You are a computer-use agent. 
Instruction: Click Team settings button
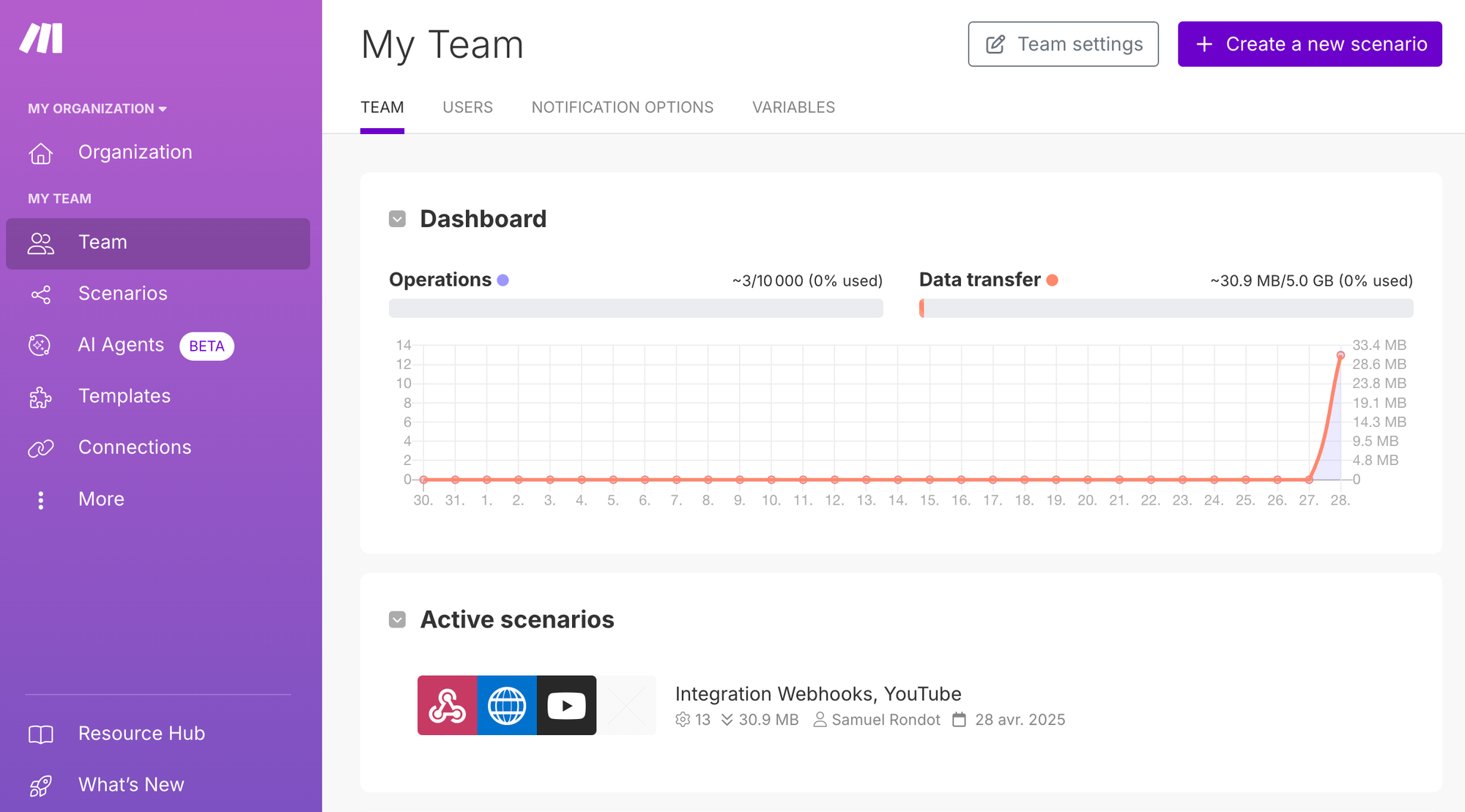click(x=1063, y=44)
